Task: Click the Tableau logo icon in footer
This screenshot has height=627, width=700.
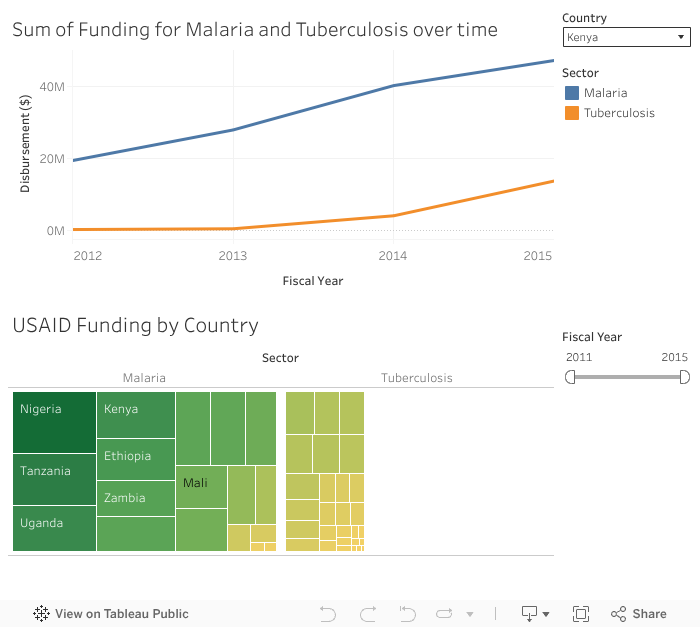Action: pyautogui.click(x=42, y=613)
